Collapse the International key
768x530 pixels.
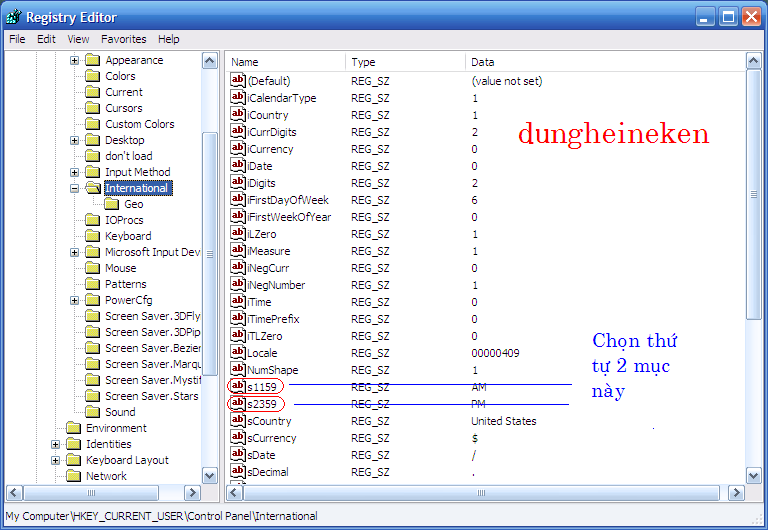74,188
